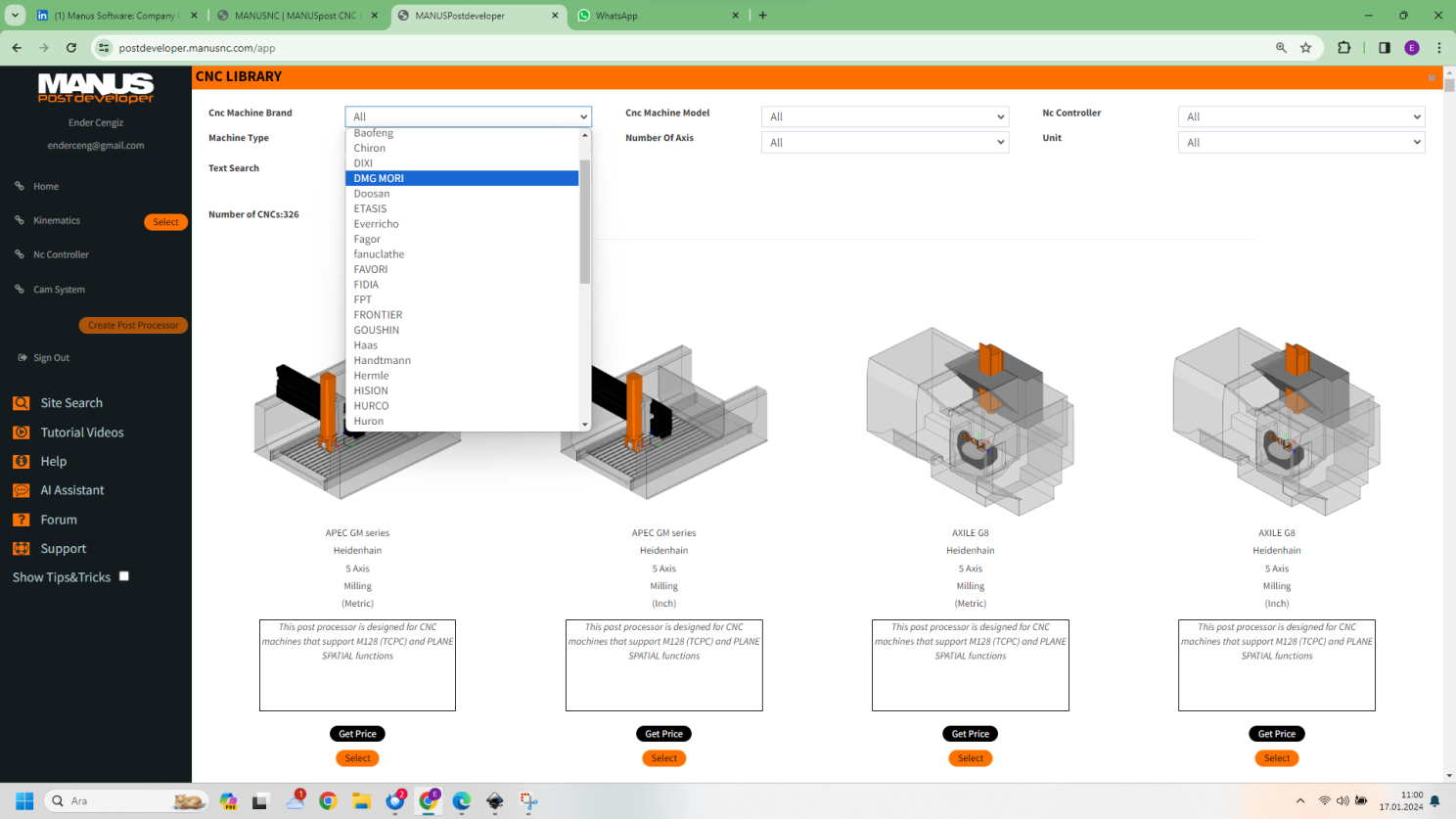The width and height of the screenshot is (1456, 819).
Task: Choose Haas from the brand list
Action: point(366,345)
